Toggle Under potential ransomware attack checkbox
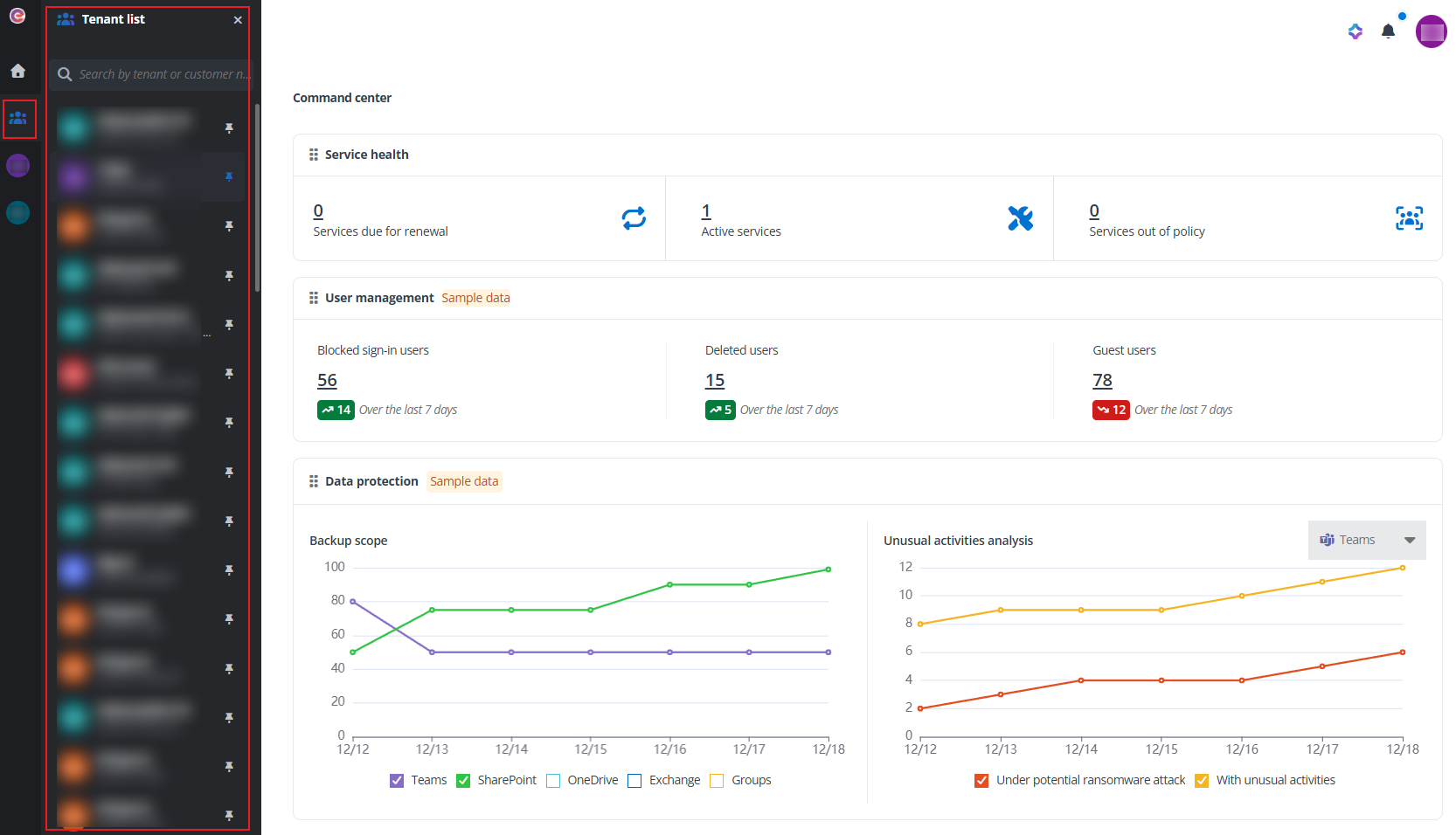The width and height of the screenshot is (1456, 835). point(981,780)
